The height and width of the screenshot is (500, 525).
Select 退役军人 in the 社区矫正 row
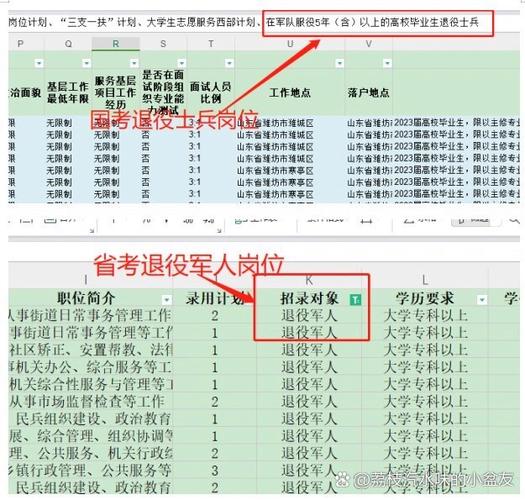[309, 350]
